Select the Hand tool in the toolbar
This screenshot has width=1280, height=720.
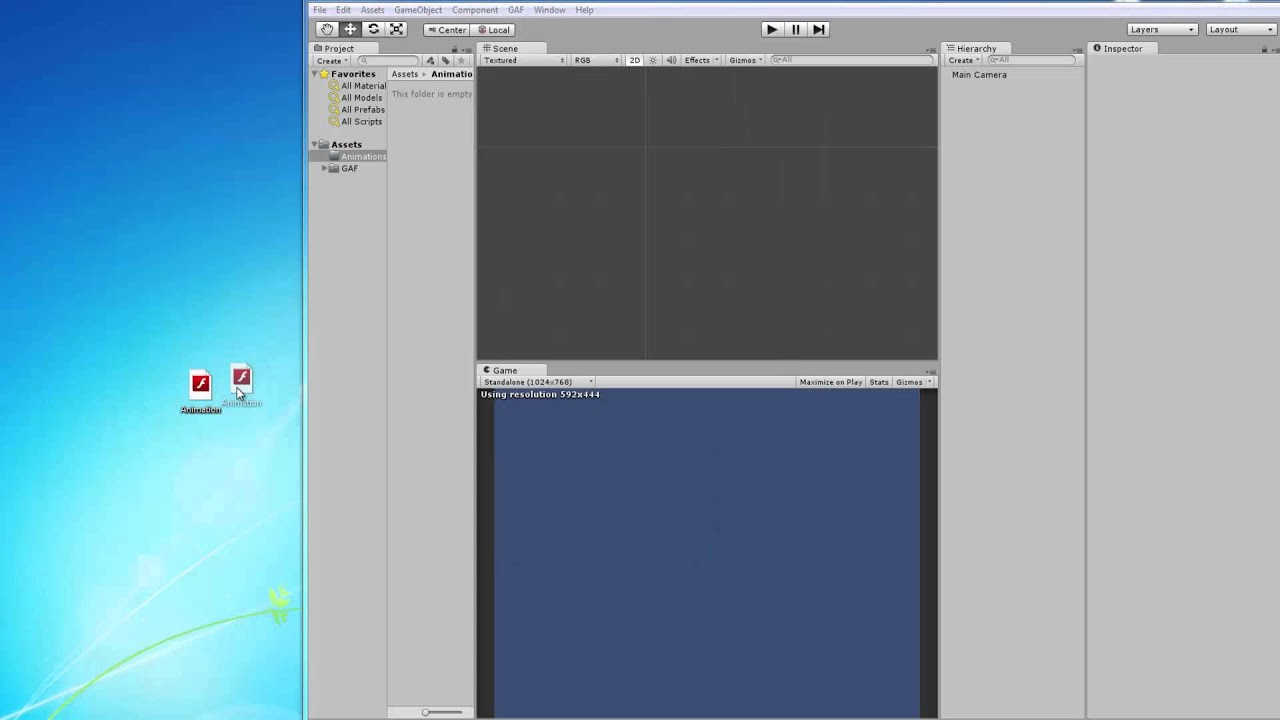pos(327,30)
